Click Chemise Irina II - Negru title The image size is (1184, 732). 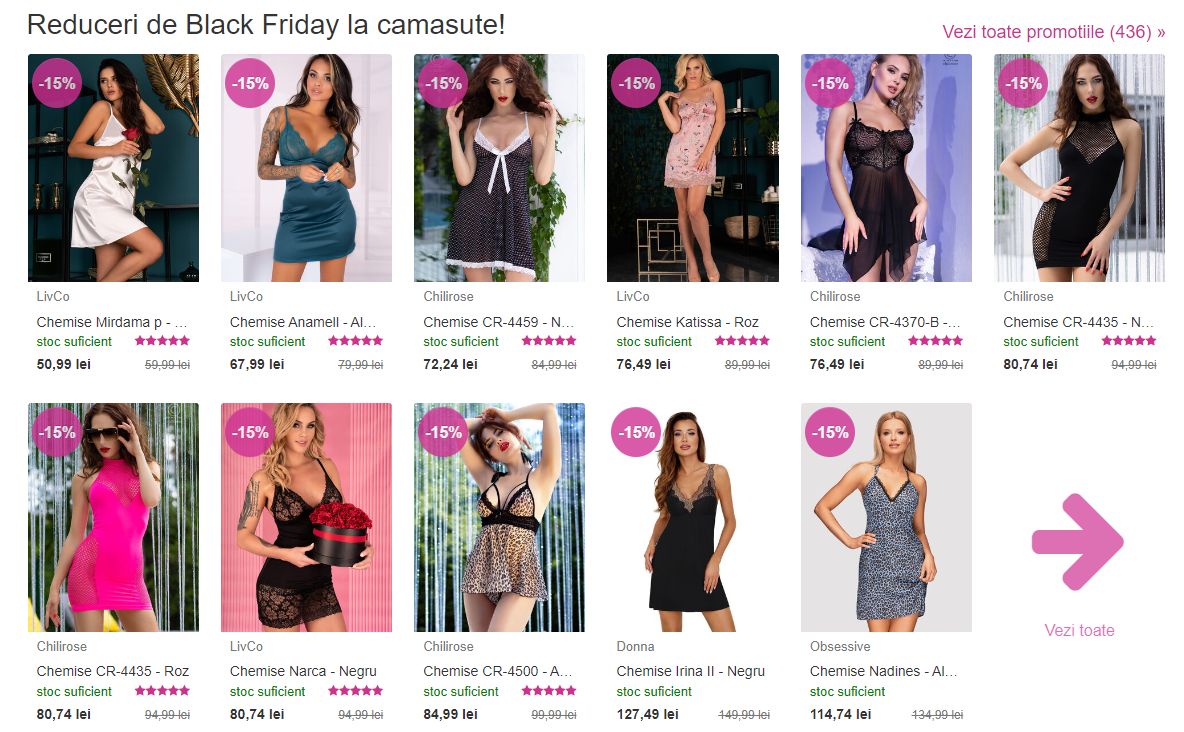click(x=690, y=671)
